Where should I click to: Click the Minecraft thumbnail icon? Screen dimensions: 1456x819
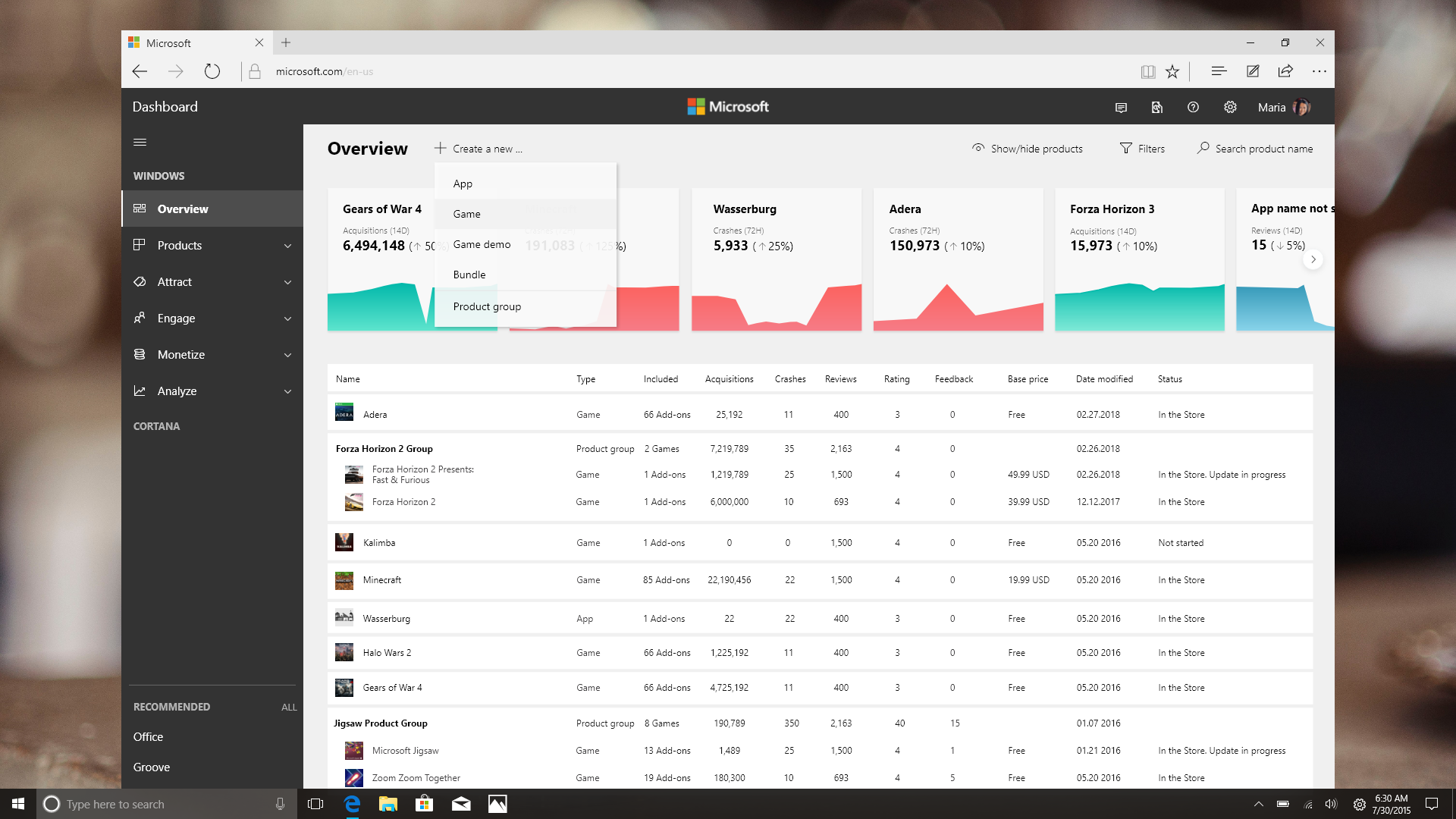344,581
